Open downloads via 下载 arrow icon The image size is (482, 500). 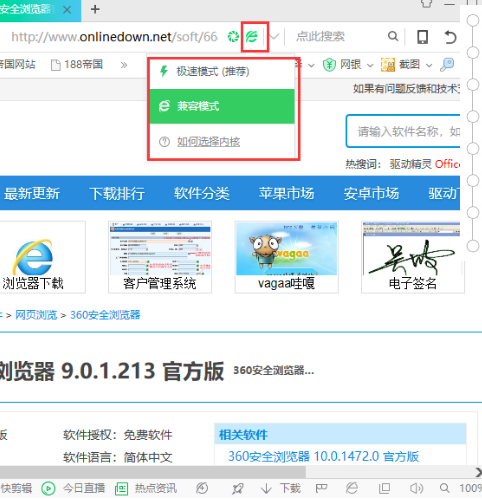pos(266,489)
